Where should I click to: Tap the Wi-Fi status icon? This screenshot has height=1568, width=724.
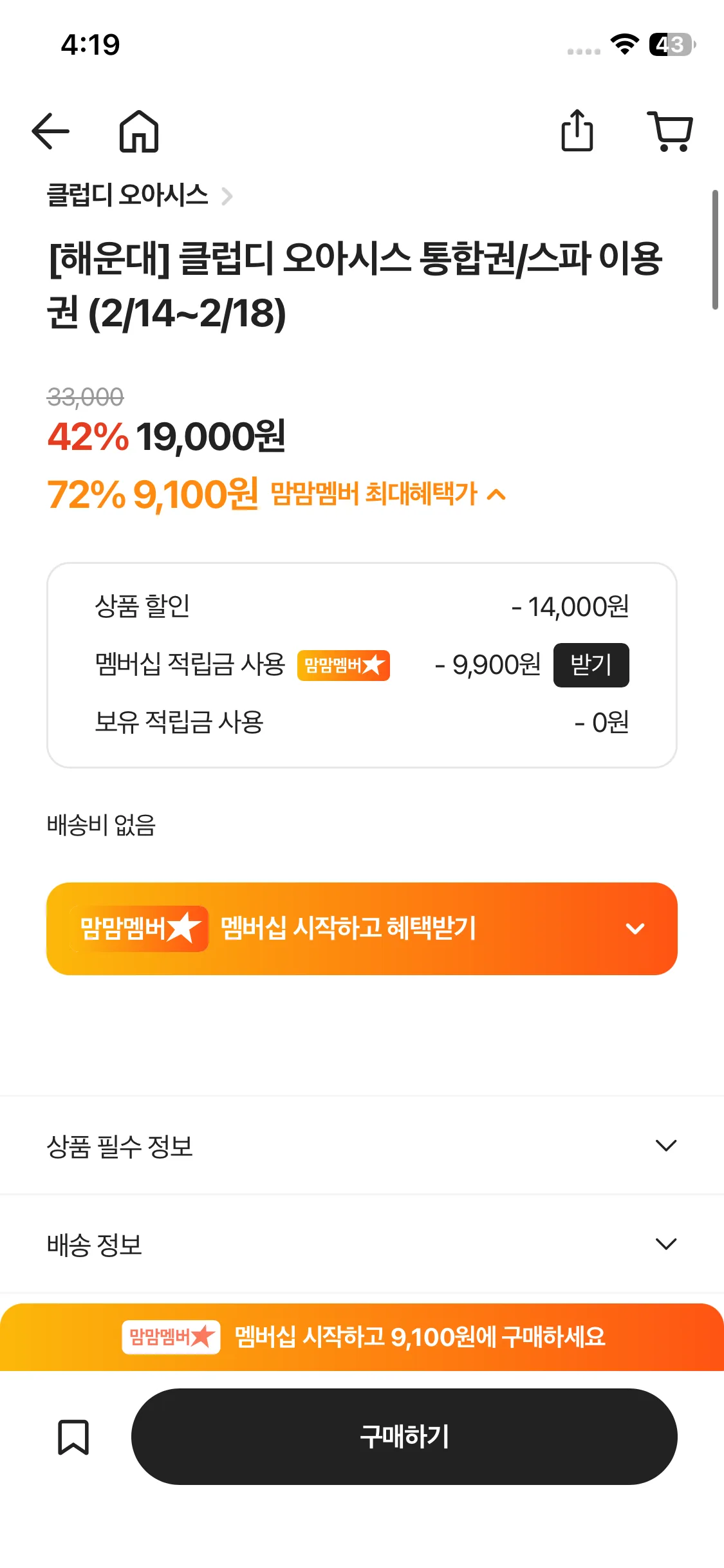pos(624,44)
